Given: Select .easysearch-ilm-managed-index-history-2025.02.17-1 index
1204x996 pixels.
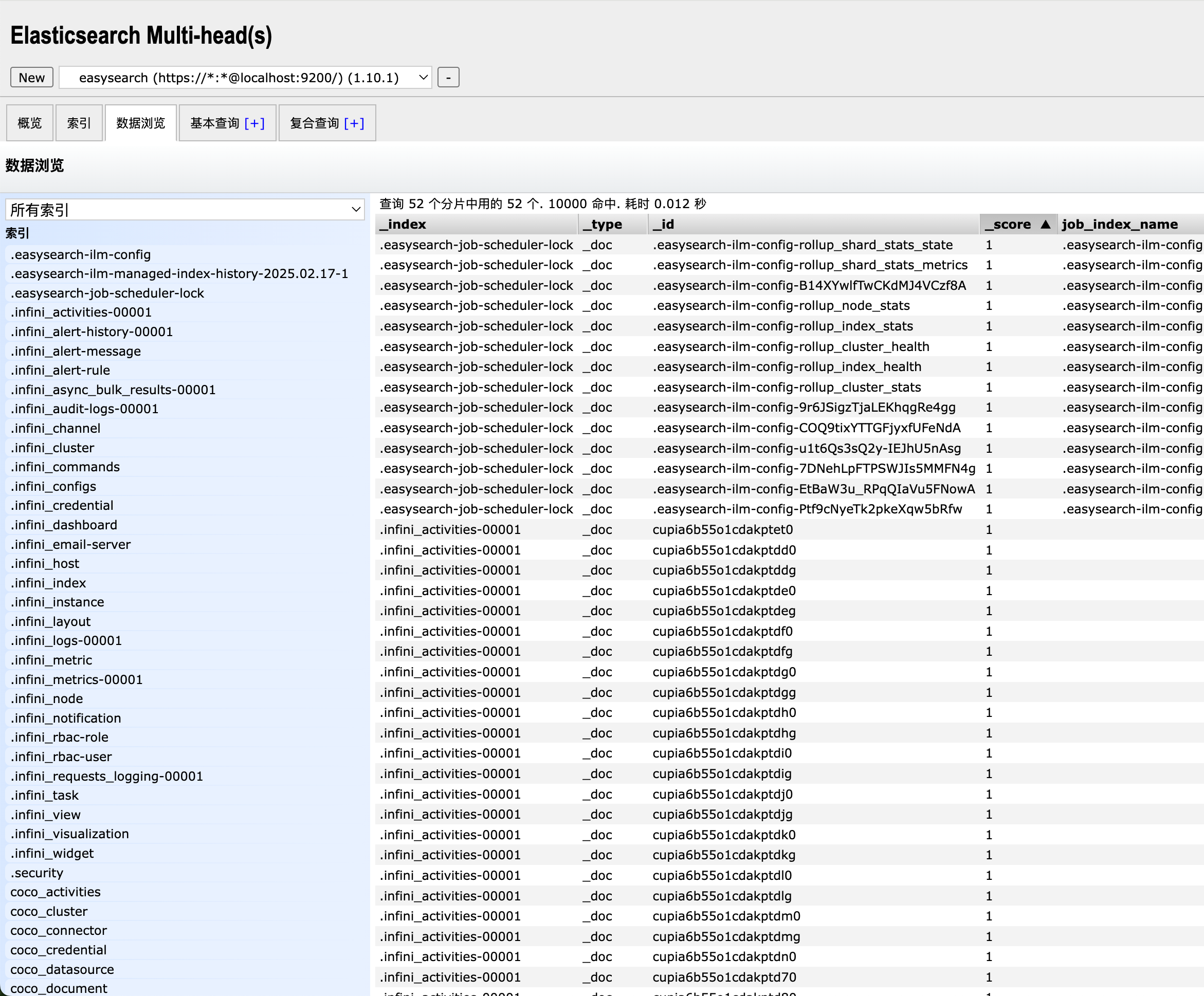Looking at the screenshot, I should 185,273.
